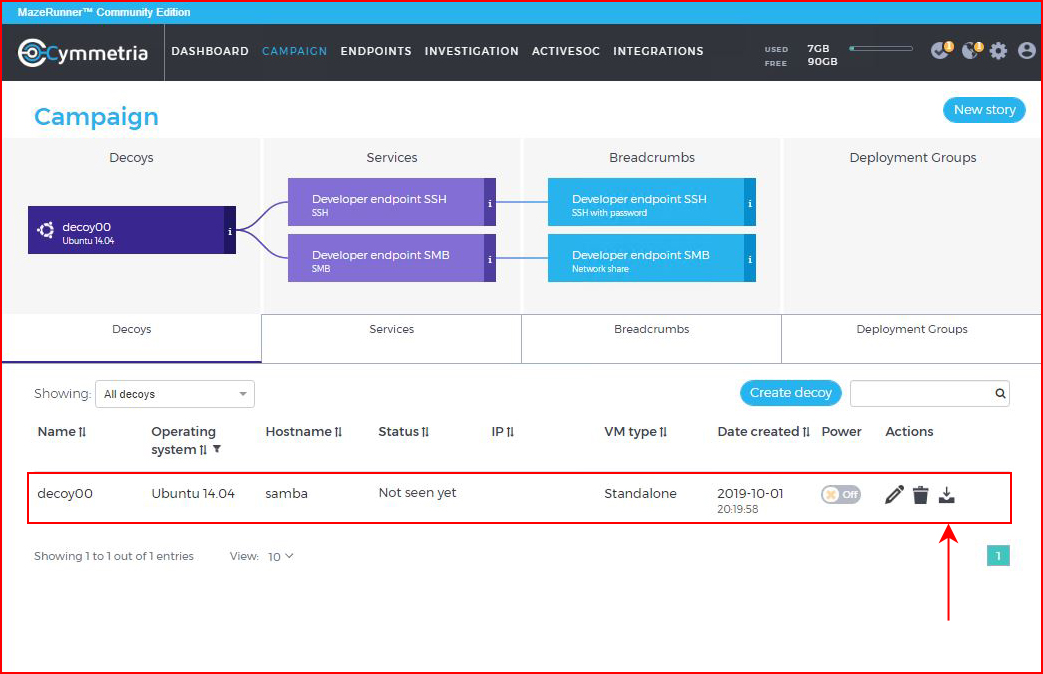
Task: Sort table by Operating system
Action: coord(203,450)
